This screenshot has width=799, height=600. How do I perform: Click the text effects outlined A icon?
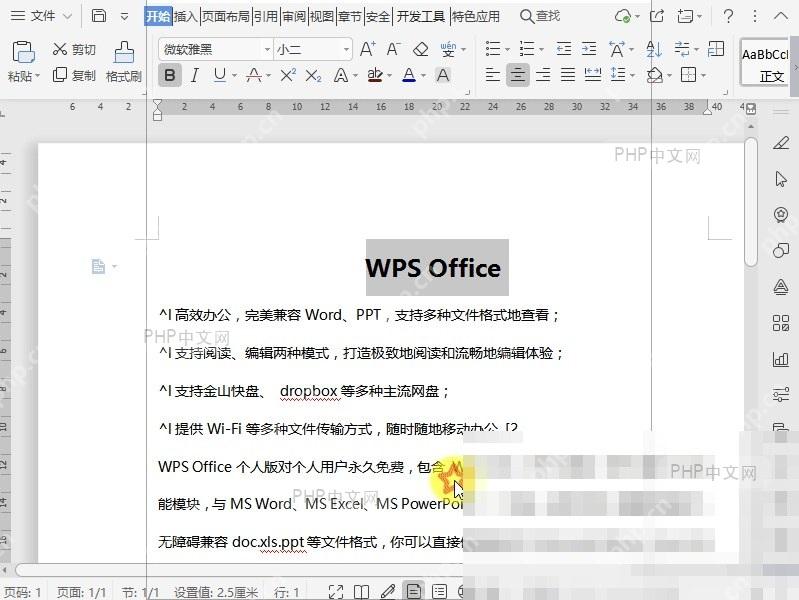pos(341,75)
